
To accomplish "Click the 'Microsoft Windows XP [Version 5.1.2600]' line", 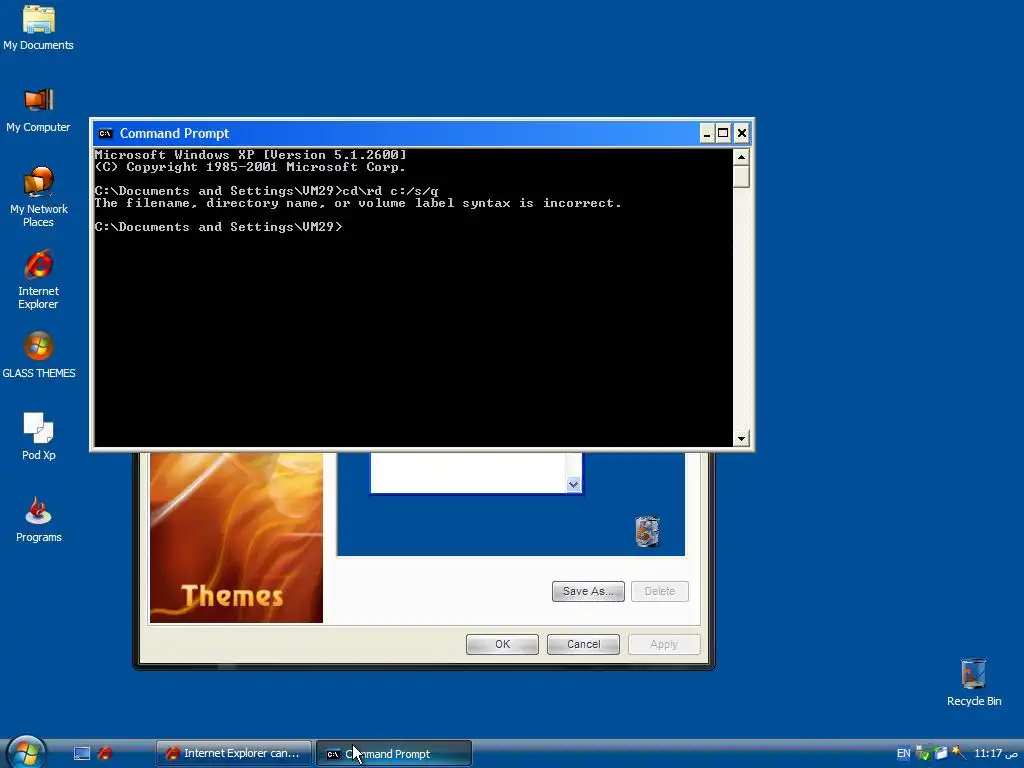I will tap(251, 155).
